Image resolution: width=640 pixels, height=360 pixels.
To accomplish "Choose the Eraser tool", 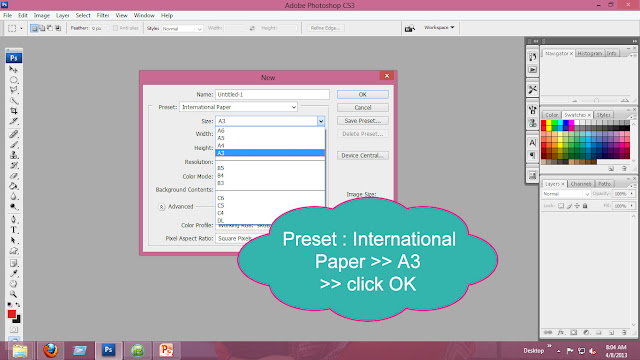I will pyautogui.click(x=13, y=176).
